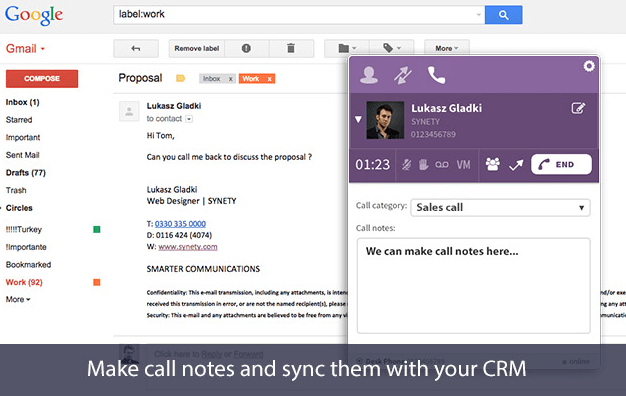626x396 pixels.
Task: Click the Remove label button
Action: (x=196, y=48)
